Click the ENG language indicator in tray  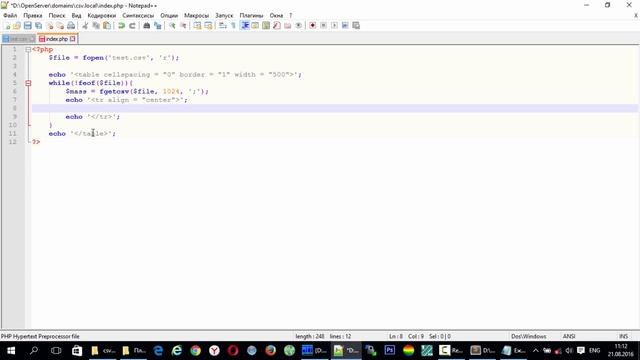pos(594,351)
